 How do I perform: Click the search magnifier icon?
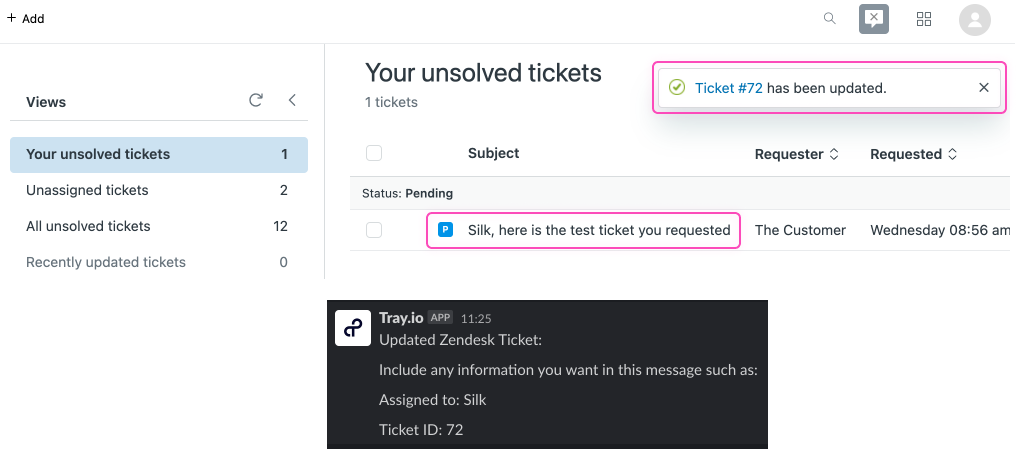click(829, 18)
